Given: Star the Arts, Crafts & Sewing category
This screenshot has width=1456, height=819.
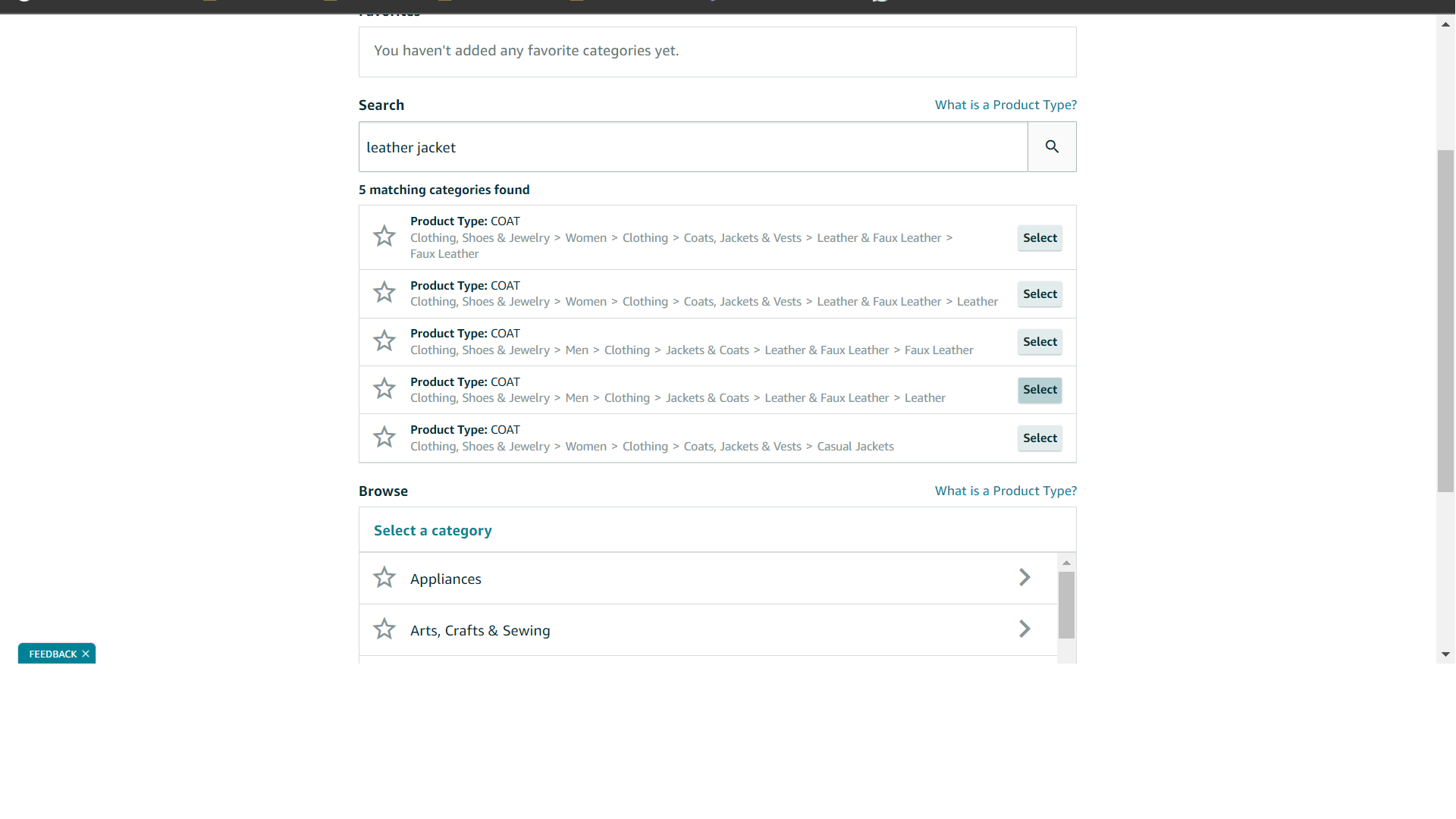Looking at the screenshot, I should click(x=384, y=629).
